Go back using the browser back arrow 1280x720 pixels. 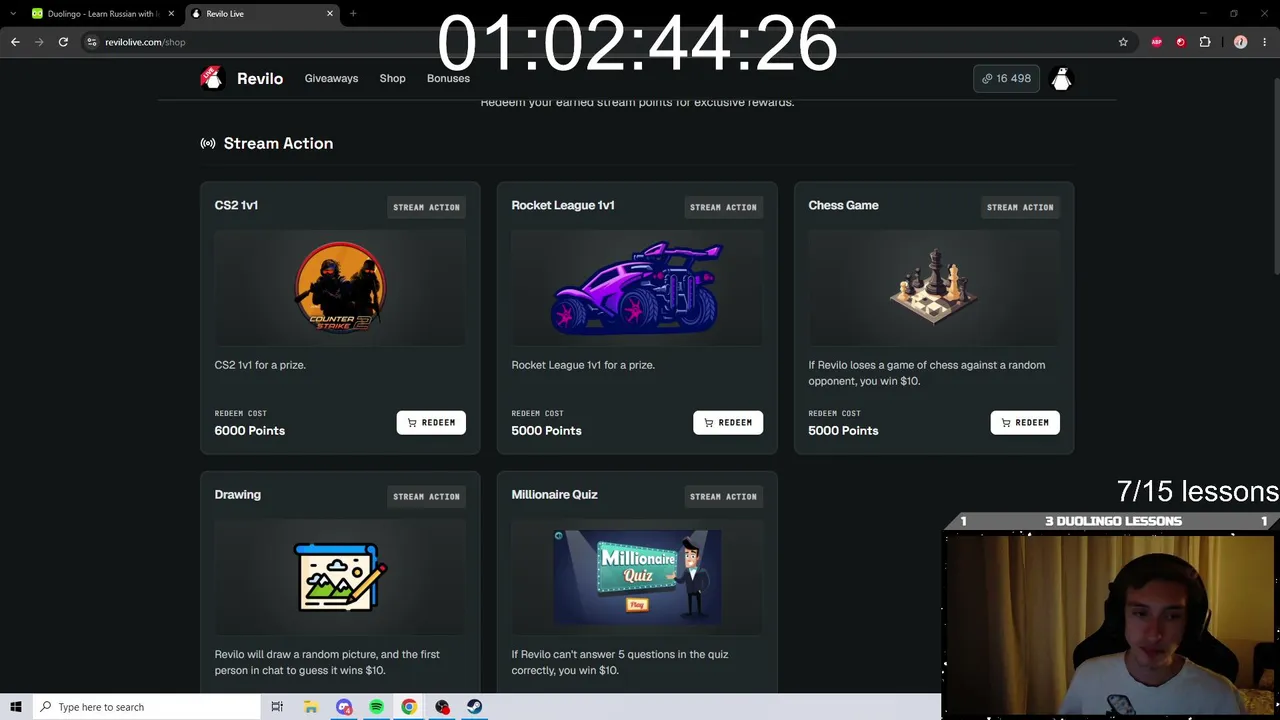click(x=15, y=42)
